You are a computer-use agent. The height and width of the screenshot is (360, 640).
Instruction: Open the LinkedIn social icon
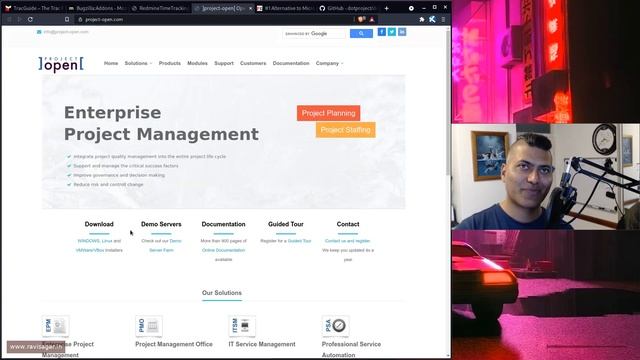pos(402,32)
